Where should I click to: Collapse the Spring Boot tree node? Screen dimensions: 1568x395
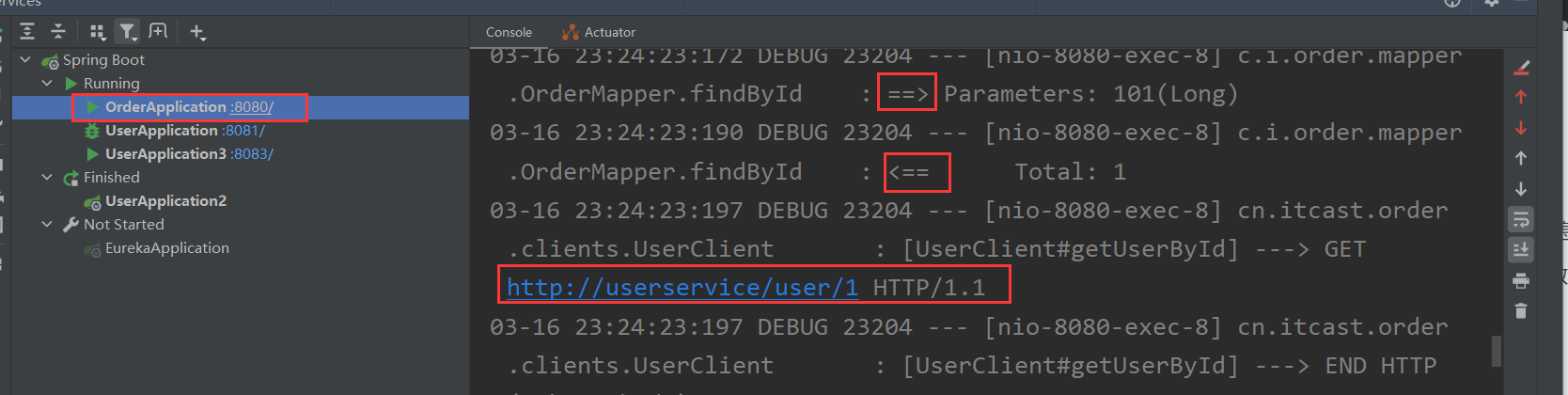(x=26, y=60)
